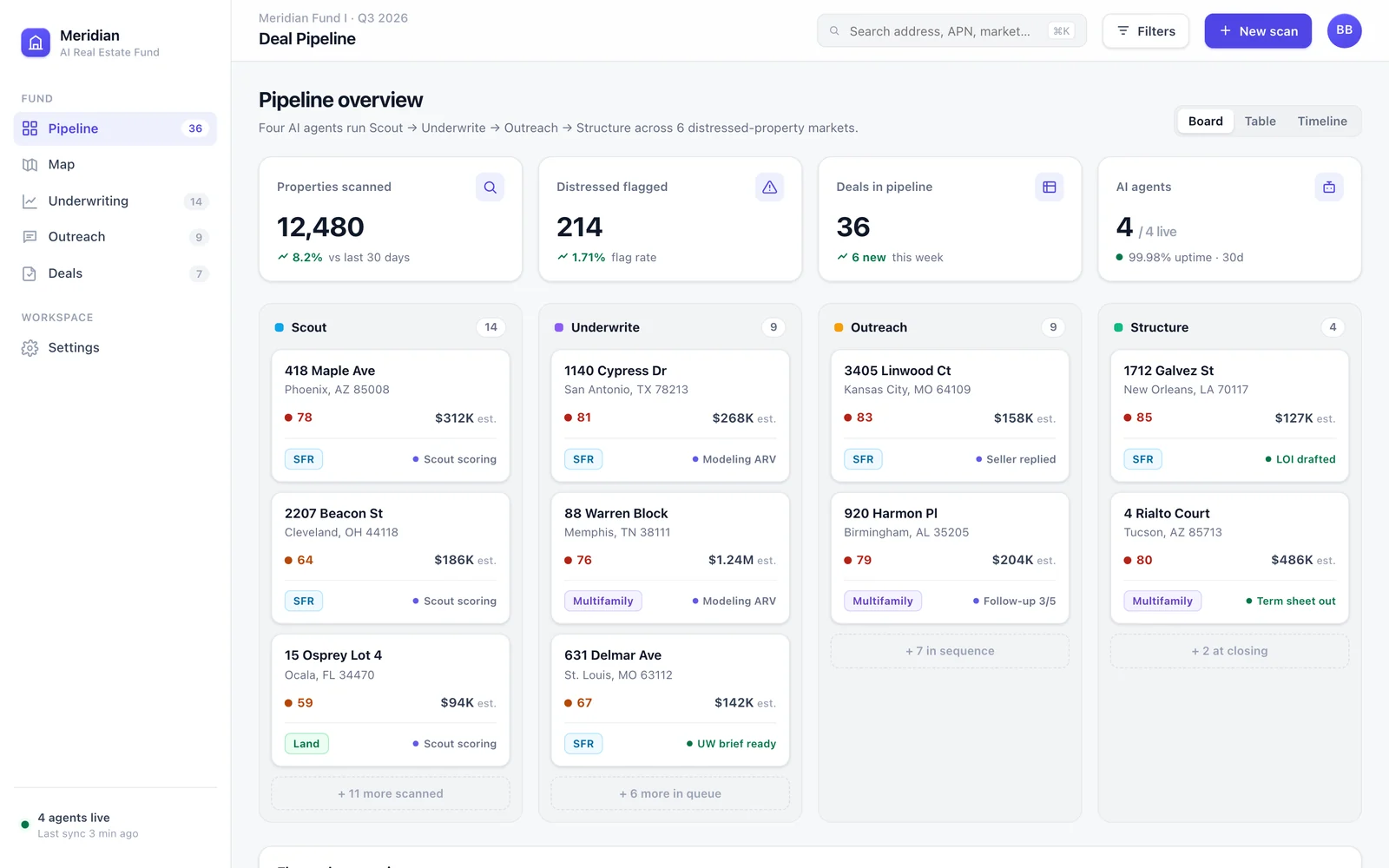Open the Filters button

tap(1145, 31)
